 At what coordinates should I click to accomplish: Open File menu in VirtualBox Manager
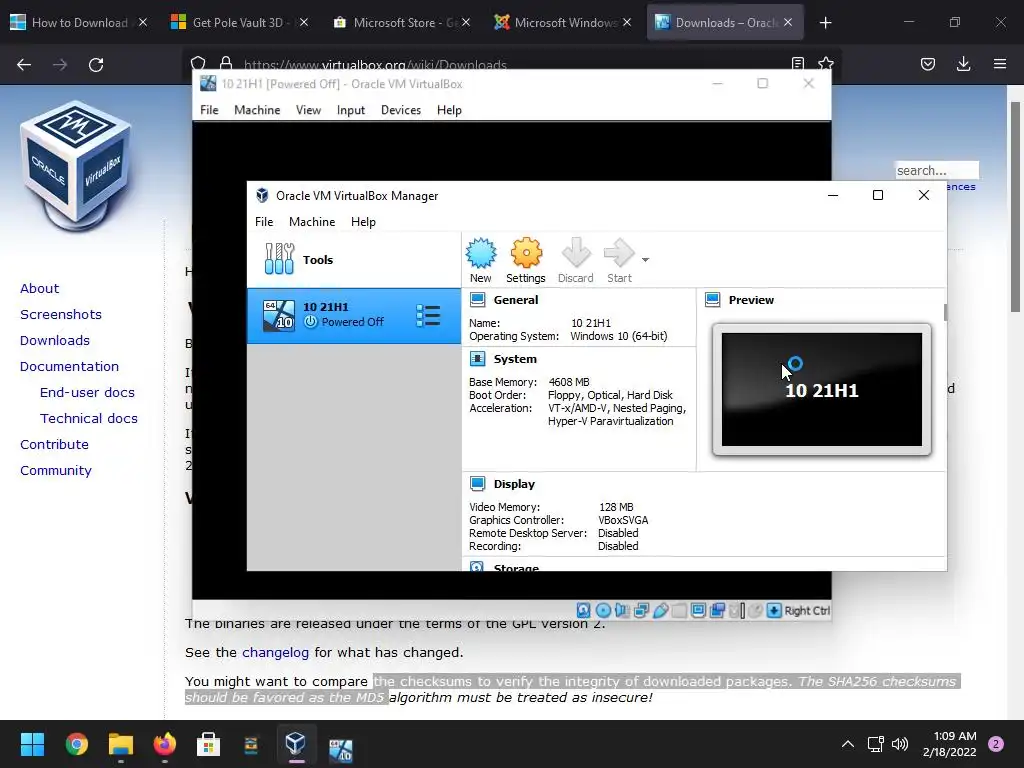(264, 222)
